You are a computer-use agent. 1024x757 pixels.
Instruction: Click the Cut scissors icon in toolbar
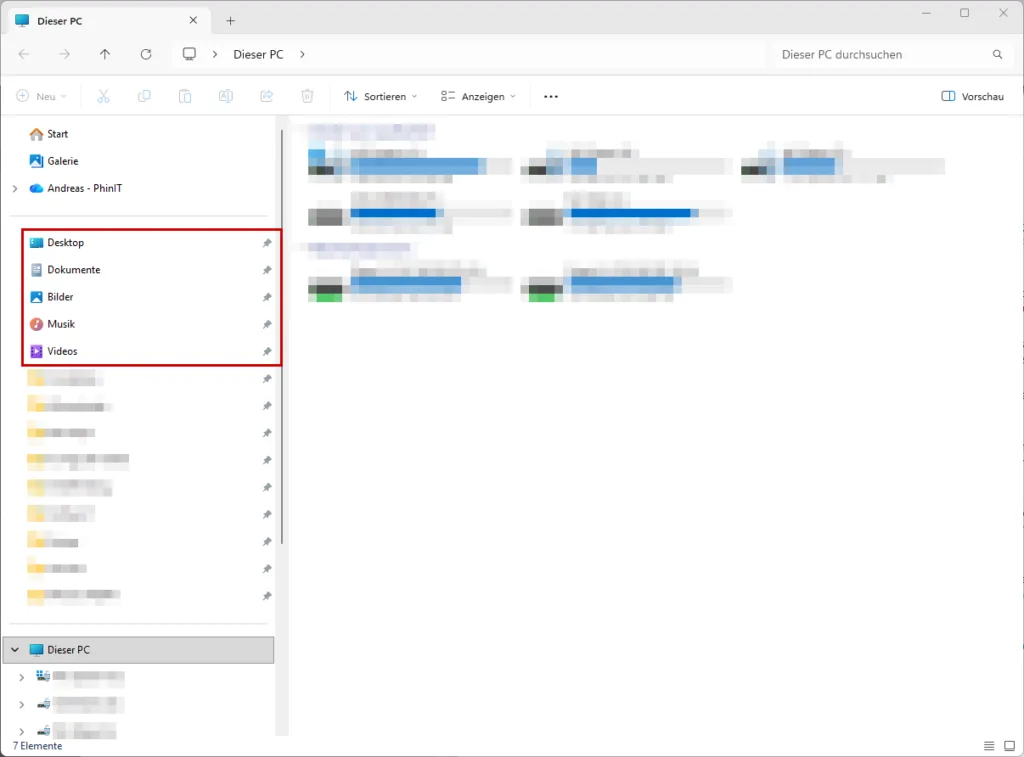pyautogui.click(x=103, y=96)
